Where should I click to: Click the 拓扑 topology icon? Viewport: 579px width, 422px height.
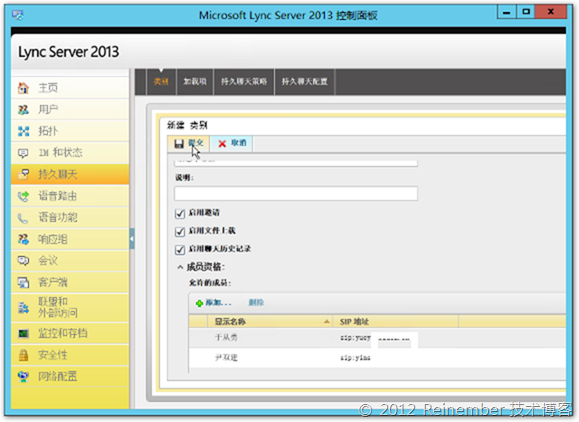[23, 131]
